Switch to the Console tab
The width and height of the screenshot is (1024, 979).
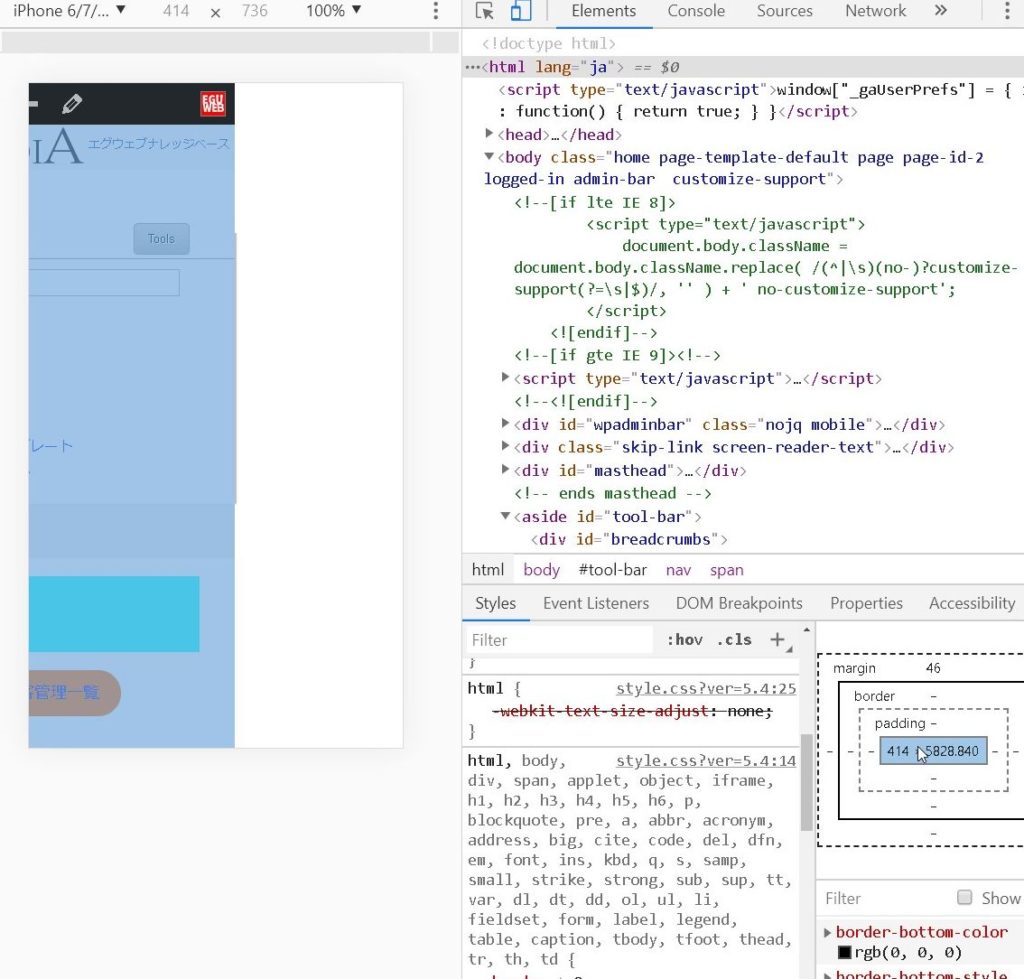click(x=696, y=11)
